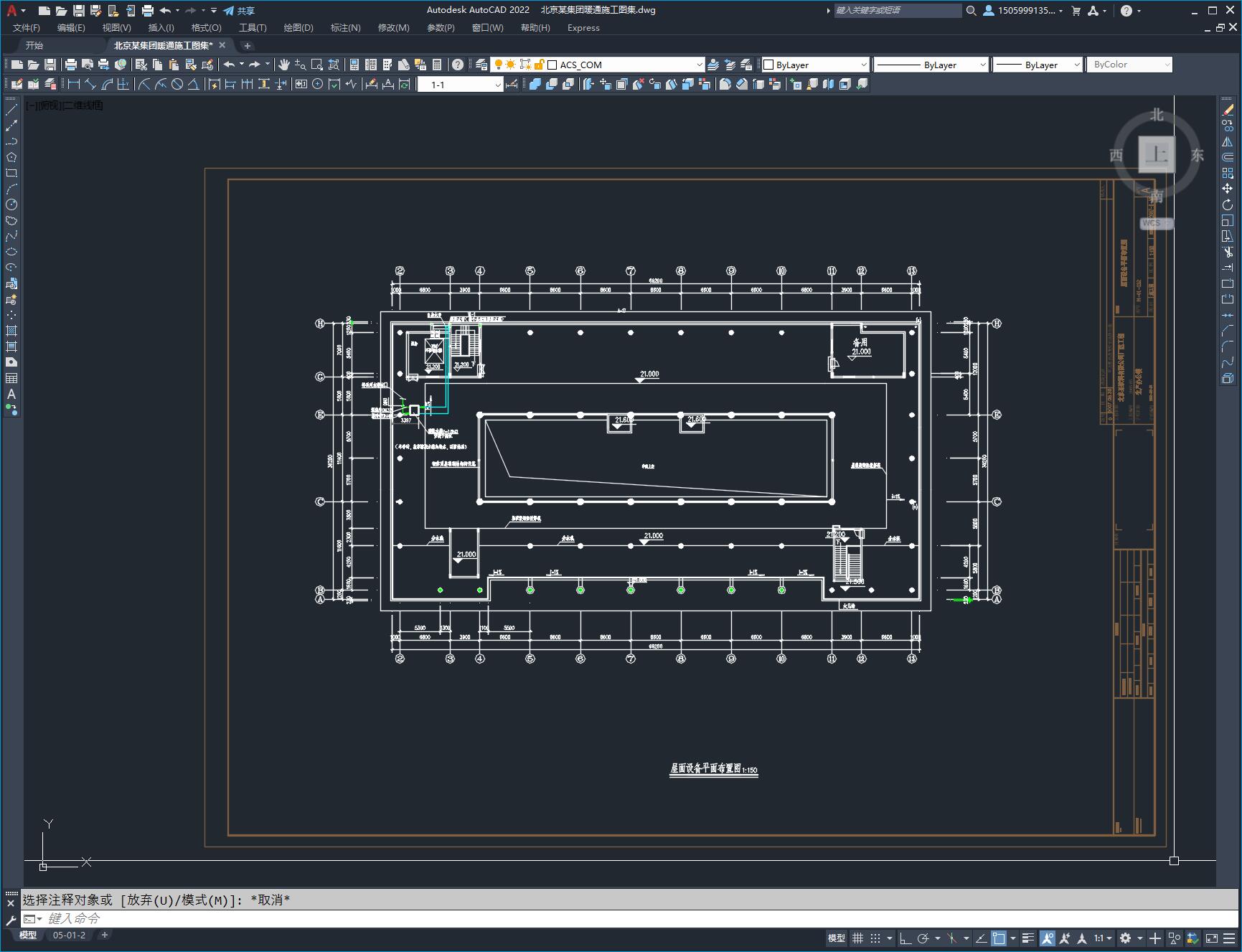
Task: Click the Make Object's Layer Current icon
Action: [713, 65]
